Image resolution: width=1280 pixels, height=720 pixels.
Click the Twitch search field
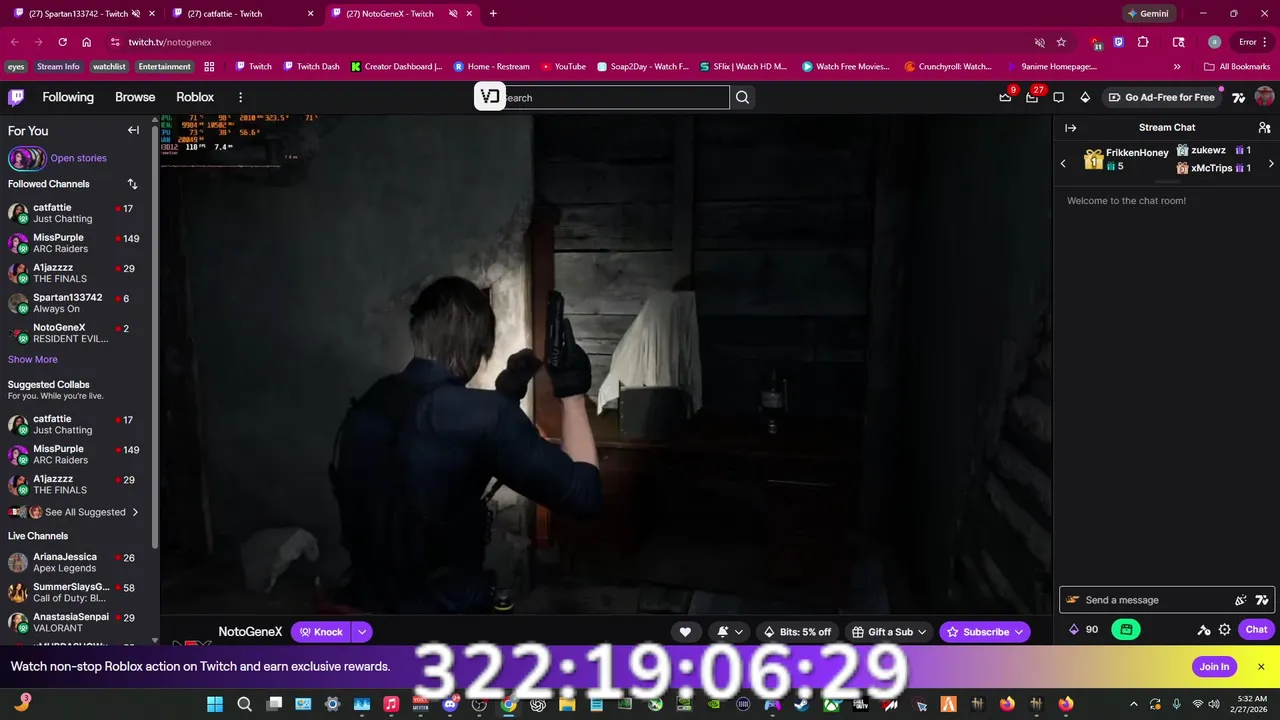[616, 97]
